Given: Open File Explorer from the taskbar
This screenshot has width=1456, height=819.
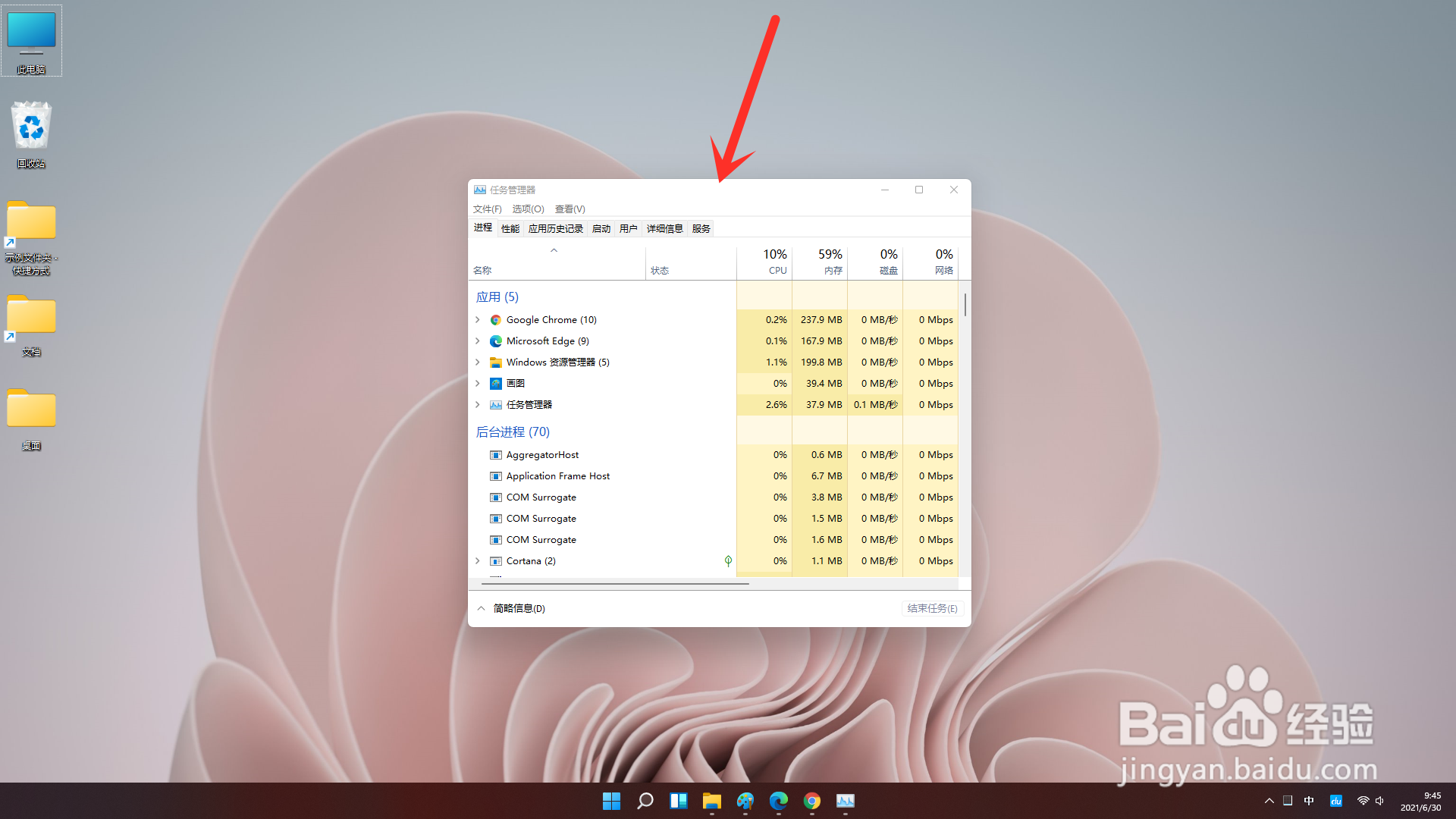Looking at the screenshot, I should point(711,801).
